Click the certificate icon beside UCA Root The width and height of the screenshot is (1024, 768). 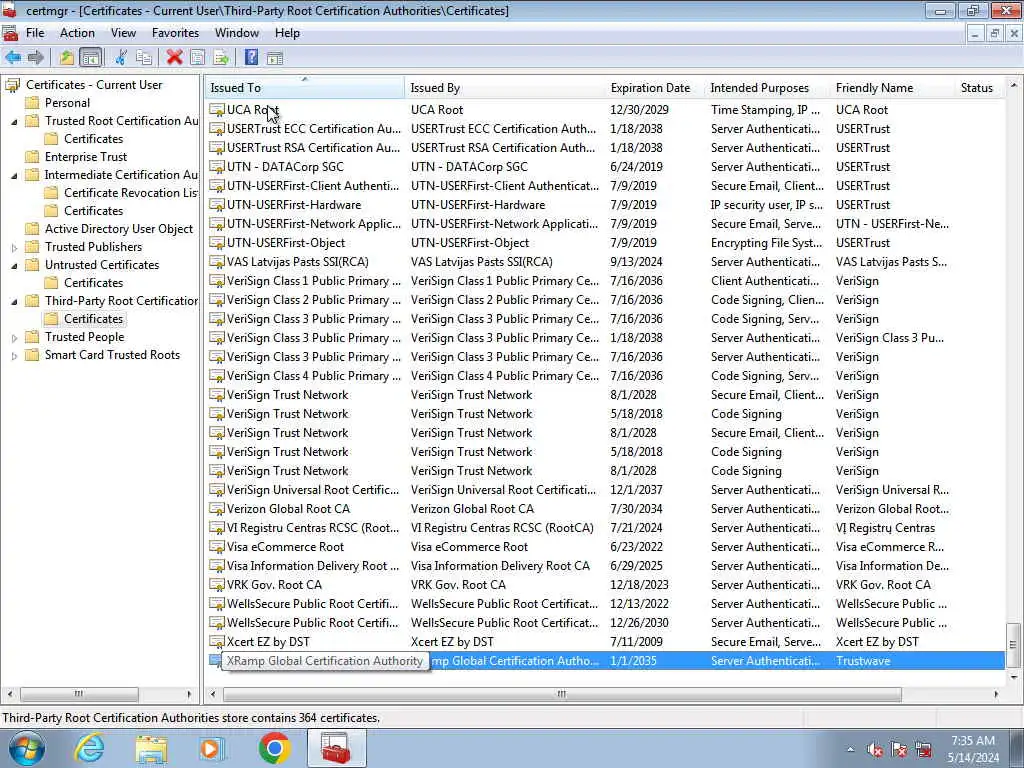(217, 110)
